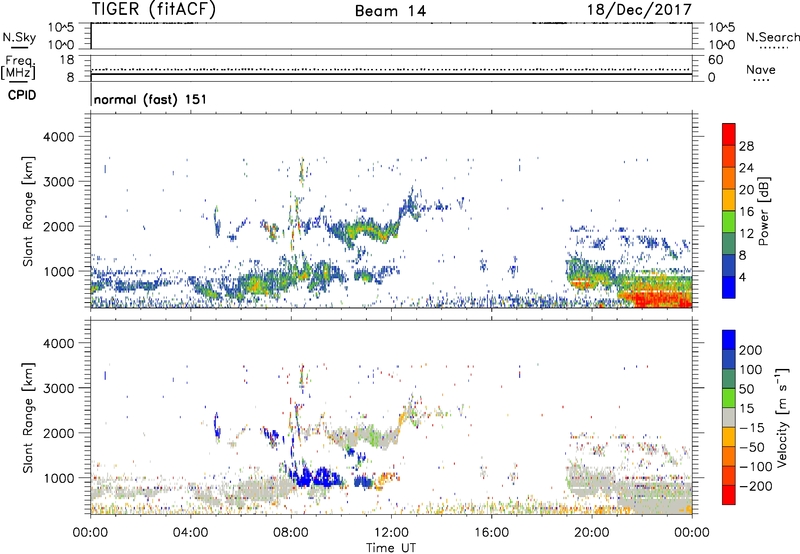
Task: Click the "24" label on the power colorbar
Action: pyautogui.click(x=746, y=168)
